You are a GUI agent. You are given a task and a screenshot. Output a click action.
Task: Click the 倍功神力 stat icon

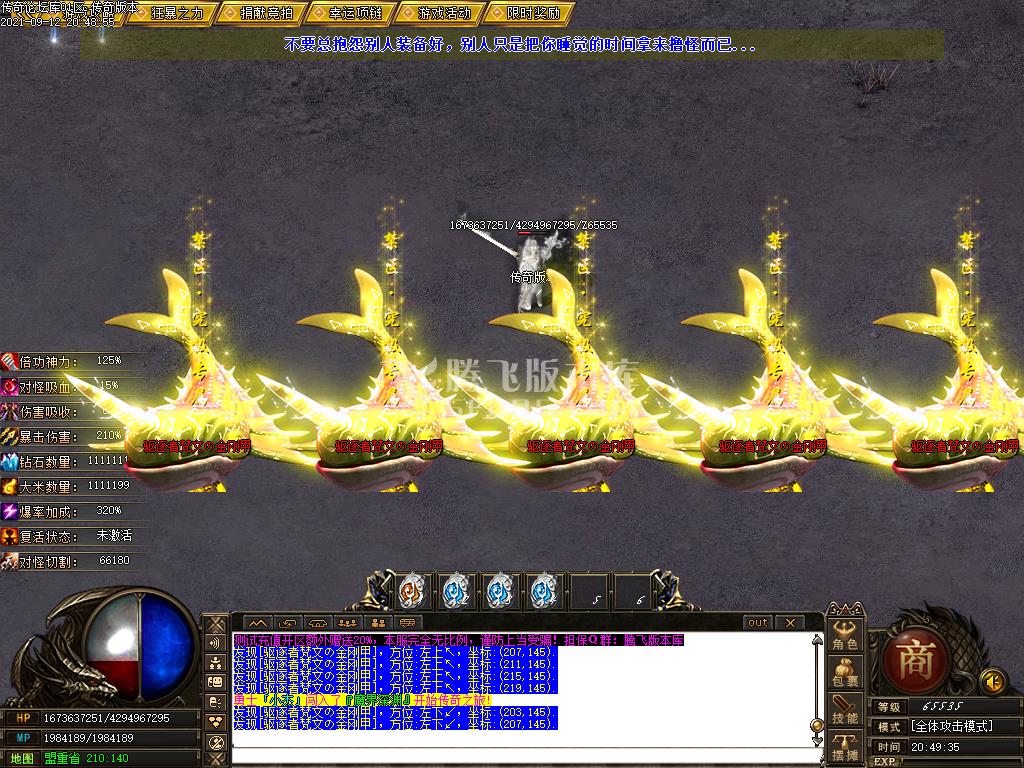pos(9,361)
